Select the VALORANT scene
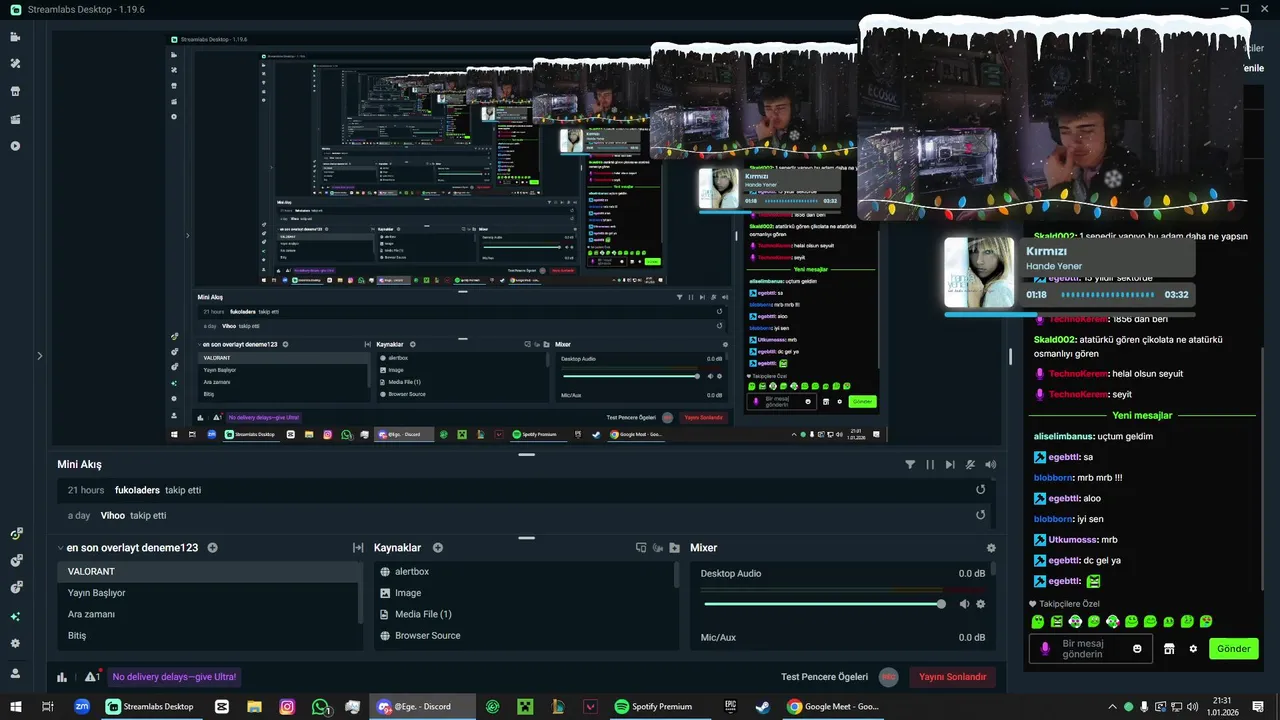 pyautogui.click(x=209, y=572)
